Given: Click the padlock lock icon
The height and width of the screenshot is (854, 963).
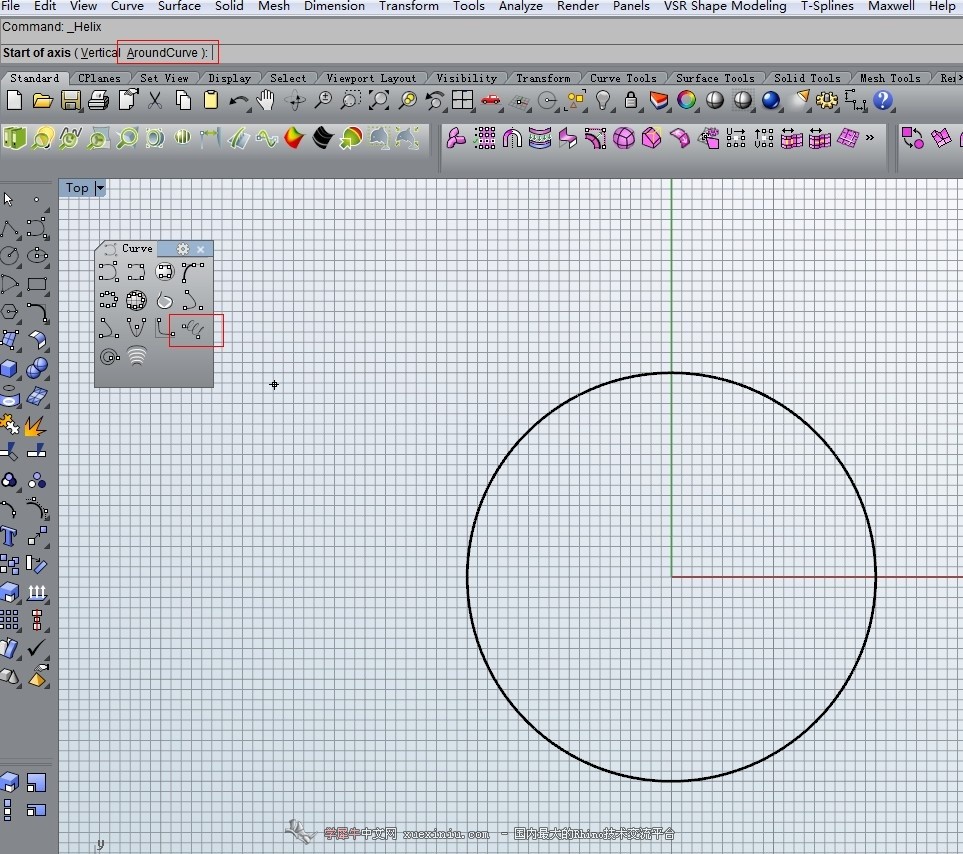Looking at the screenshot, I should 631,100.
